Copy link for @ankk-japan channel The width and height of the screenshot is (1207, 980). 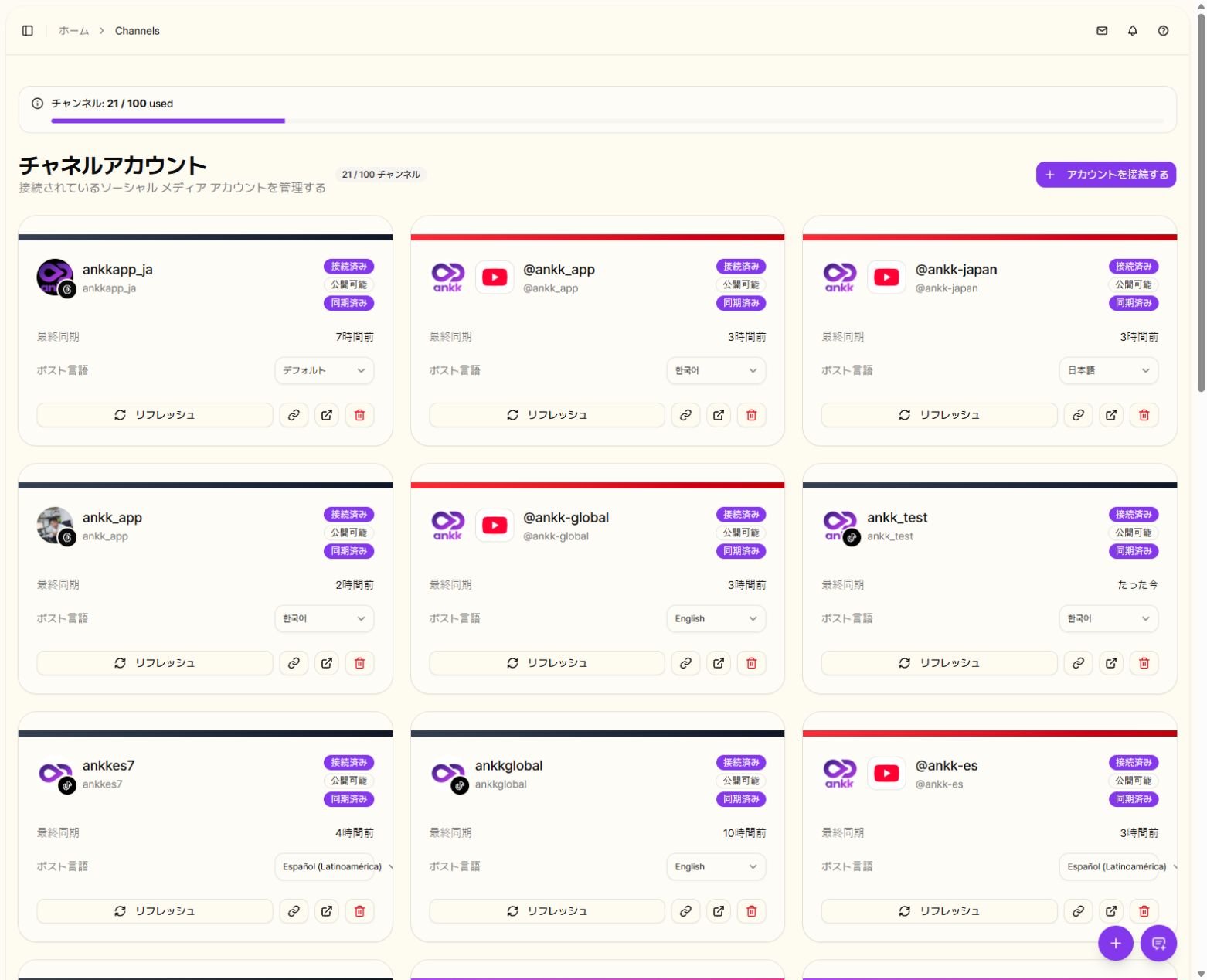pyautogui.click(x=1078, y=415)
